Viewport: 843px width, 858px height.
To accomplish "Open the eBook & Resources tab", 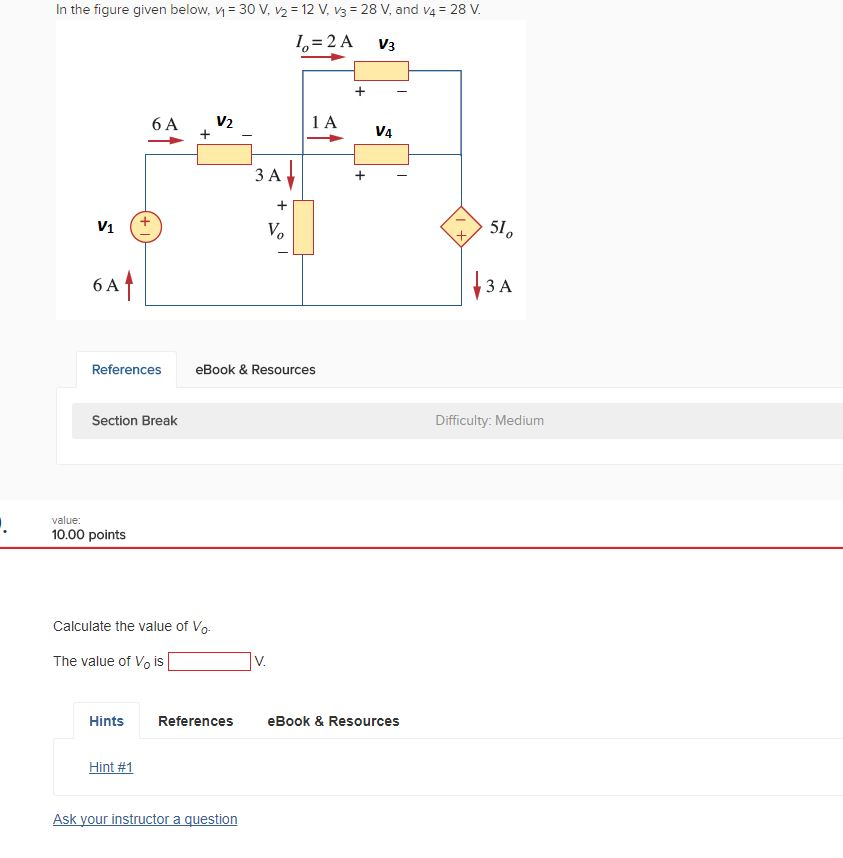I will [255, 369].
